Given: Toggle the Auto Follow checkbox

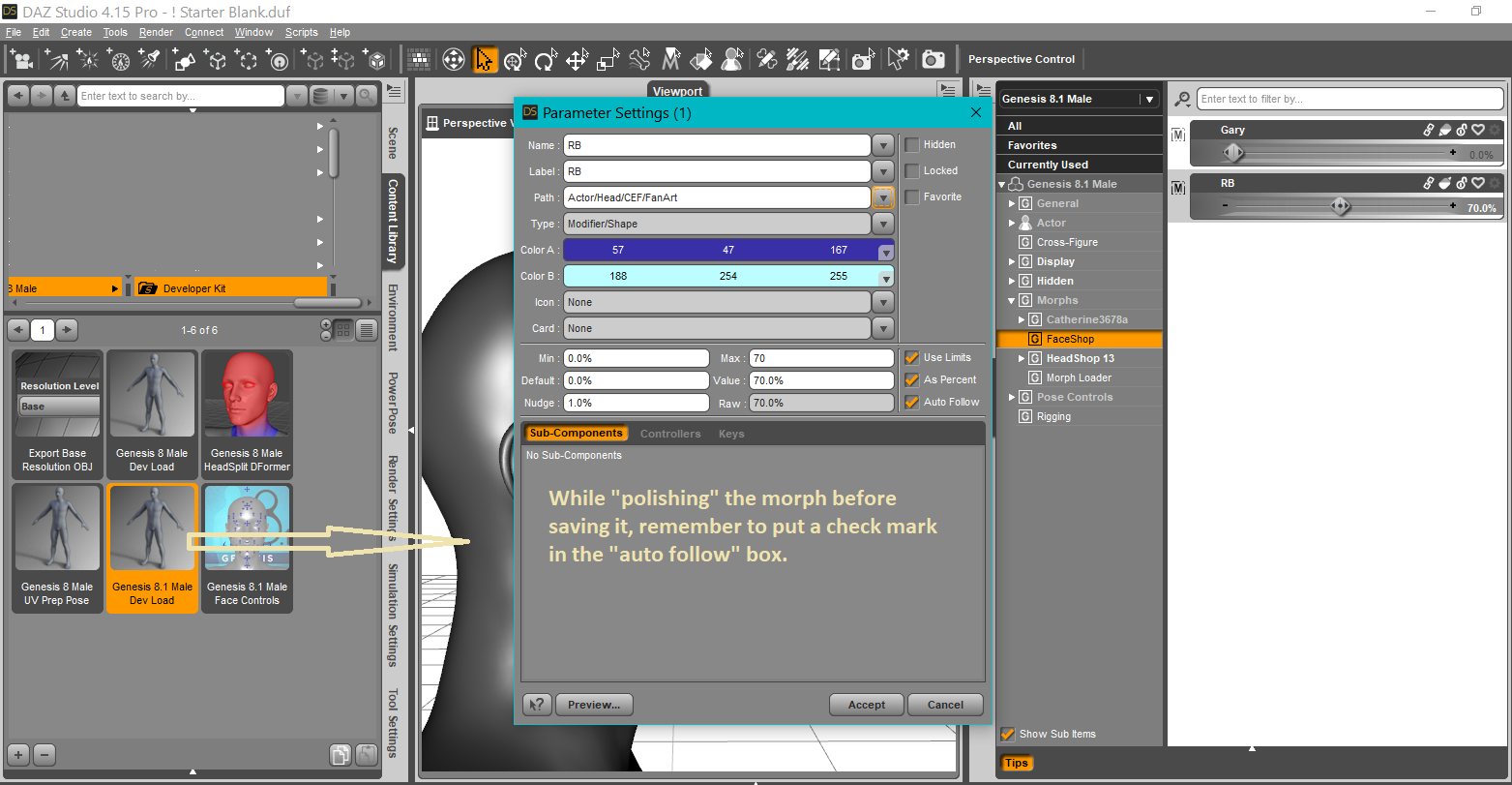Looking at the screenshot, I should 912,403.
